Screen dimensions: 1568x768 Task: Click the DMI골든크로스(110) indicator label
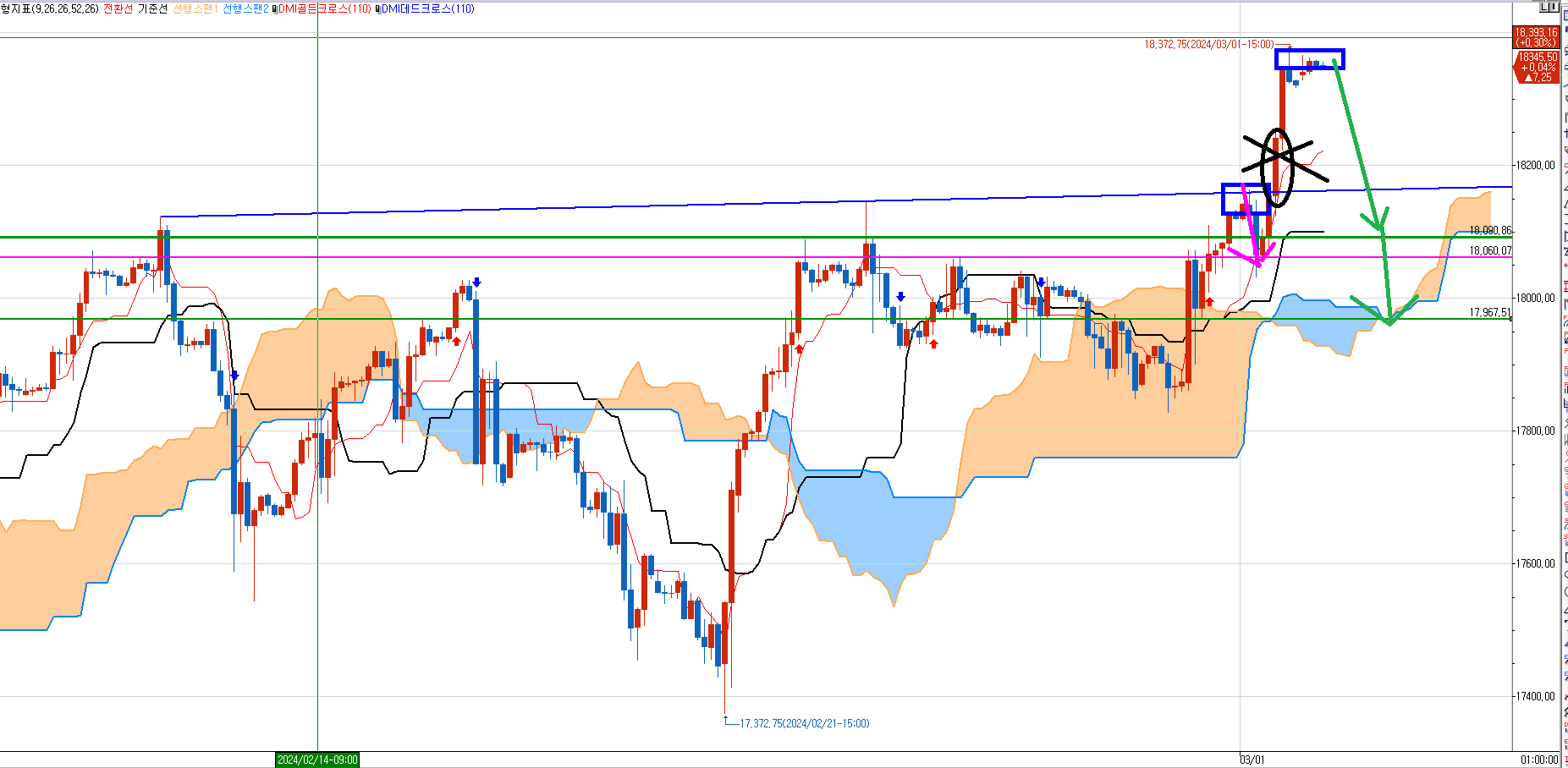click(325, 8)
